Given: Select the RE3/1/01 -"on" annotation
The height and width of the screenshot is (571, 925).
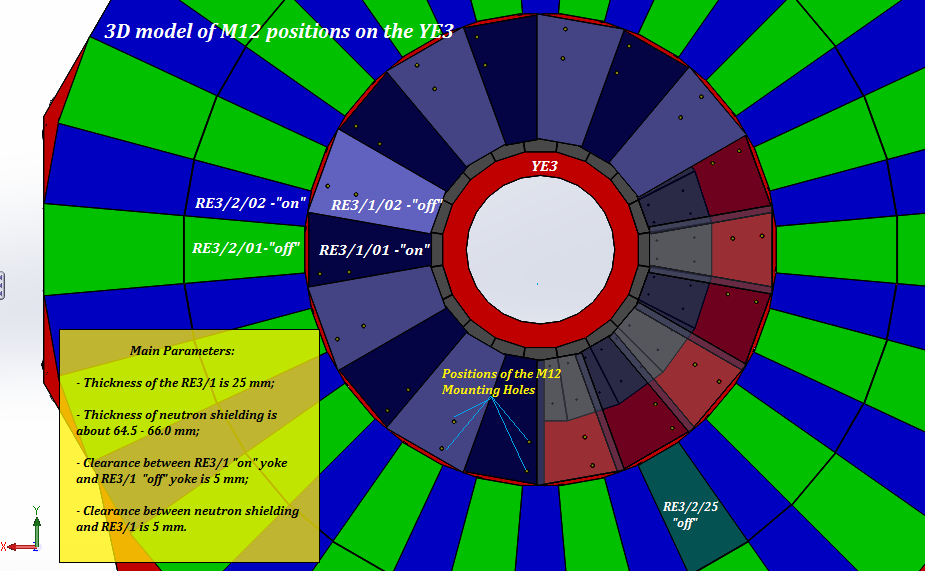Looking at the screenshot, I should click(375, 250).
